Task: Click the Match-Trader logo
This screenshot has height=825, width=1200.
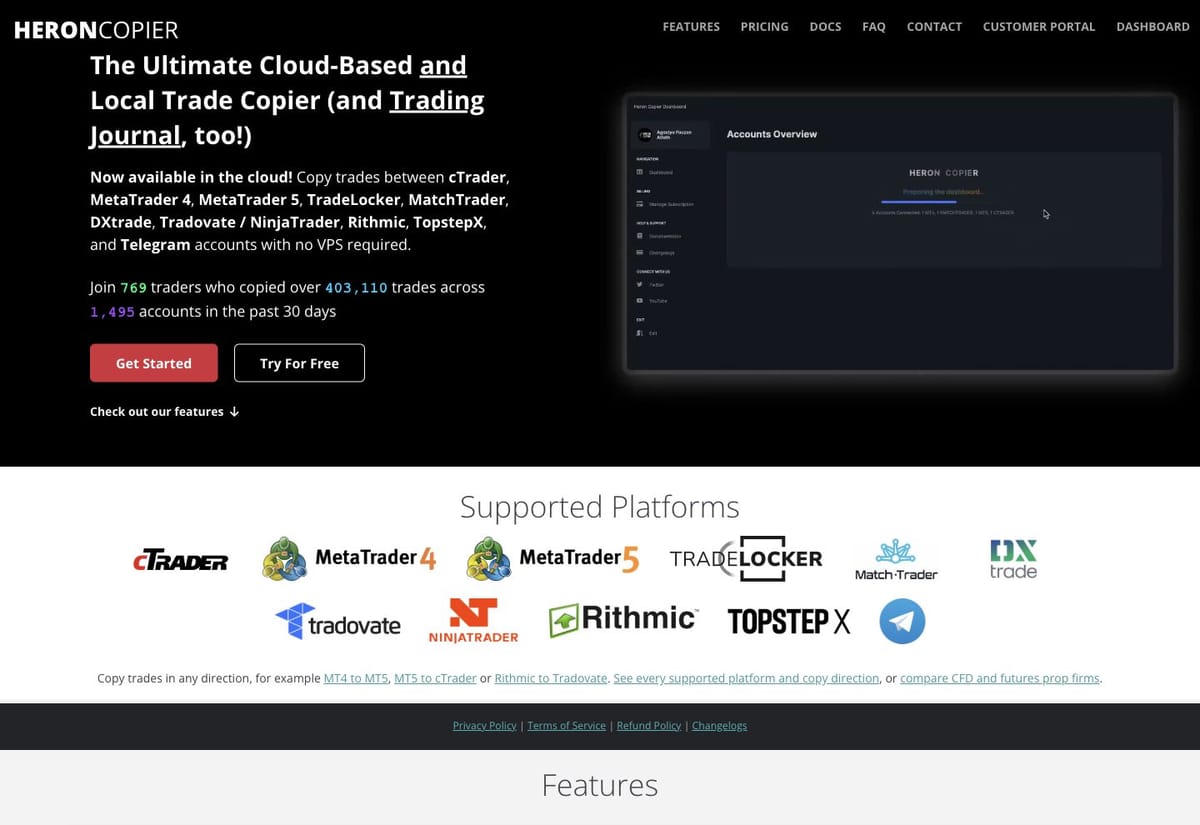Action: pos(896,560)
